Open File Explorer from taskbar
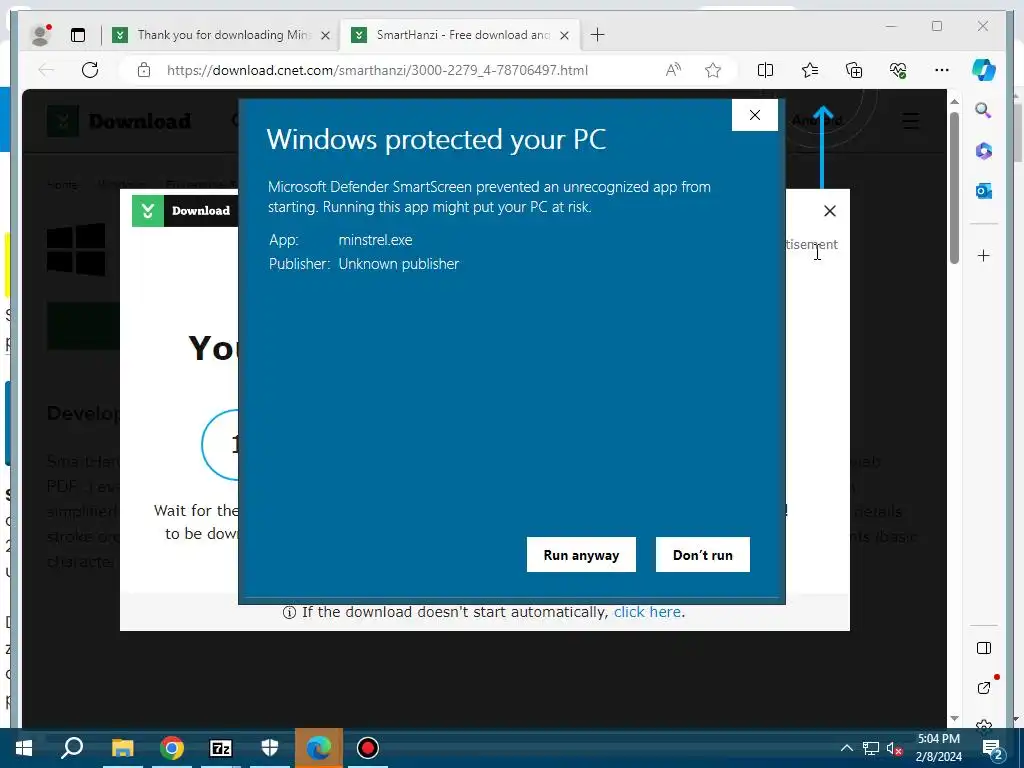This screenshot has width=1024, height=768. (122, 748)
